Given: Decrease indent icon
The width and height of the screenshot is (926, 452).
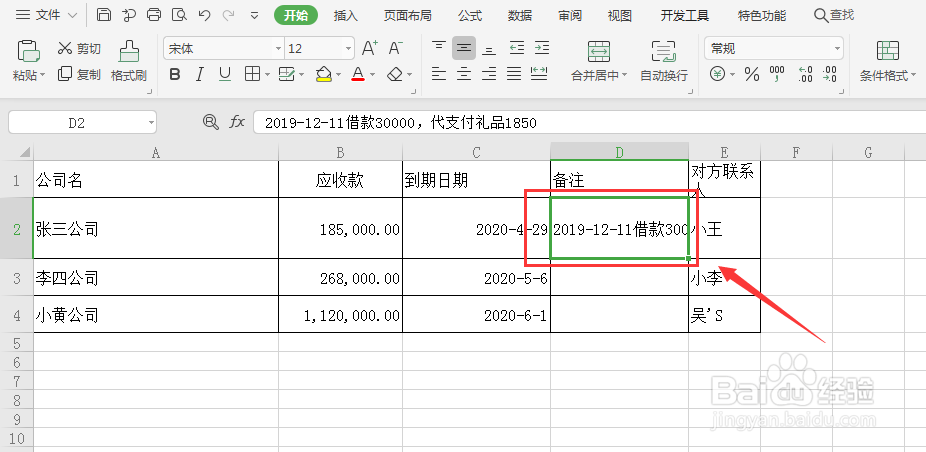Looking at the screenshot, I should (517, 48).
